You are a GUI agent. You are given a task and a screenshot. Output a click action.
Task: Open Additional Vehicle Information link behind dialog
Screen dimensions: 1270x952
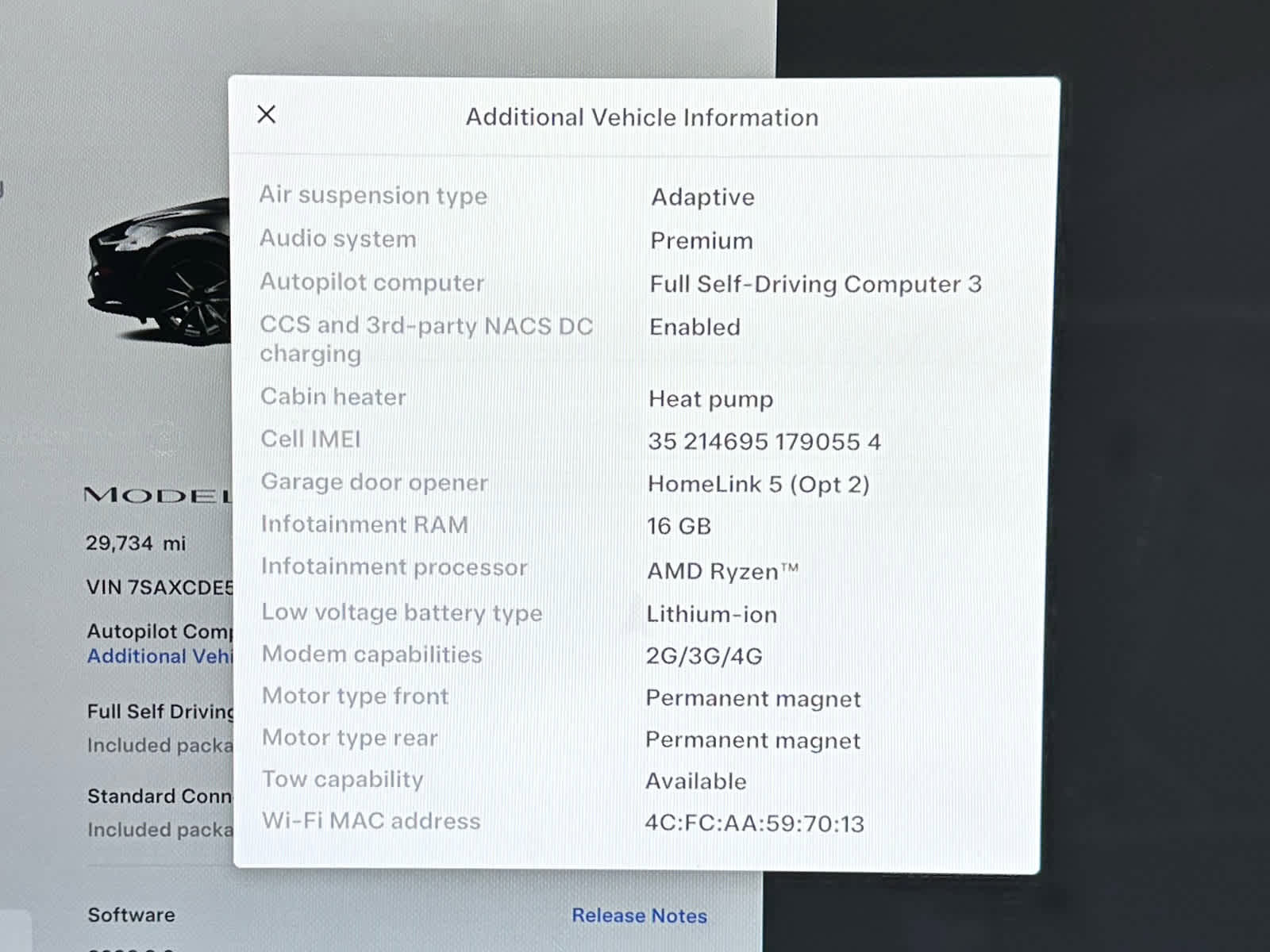coord(160,656)
